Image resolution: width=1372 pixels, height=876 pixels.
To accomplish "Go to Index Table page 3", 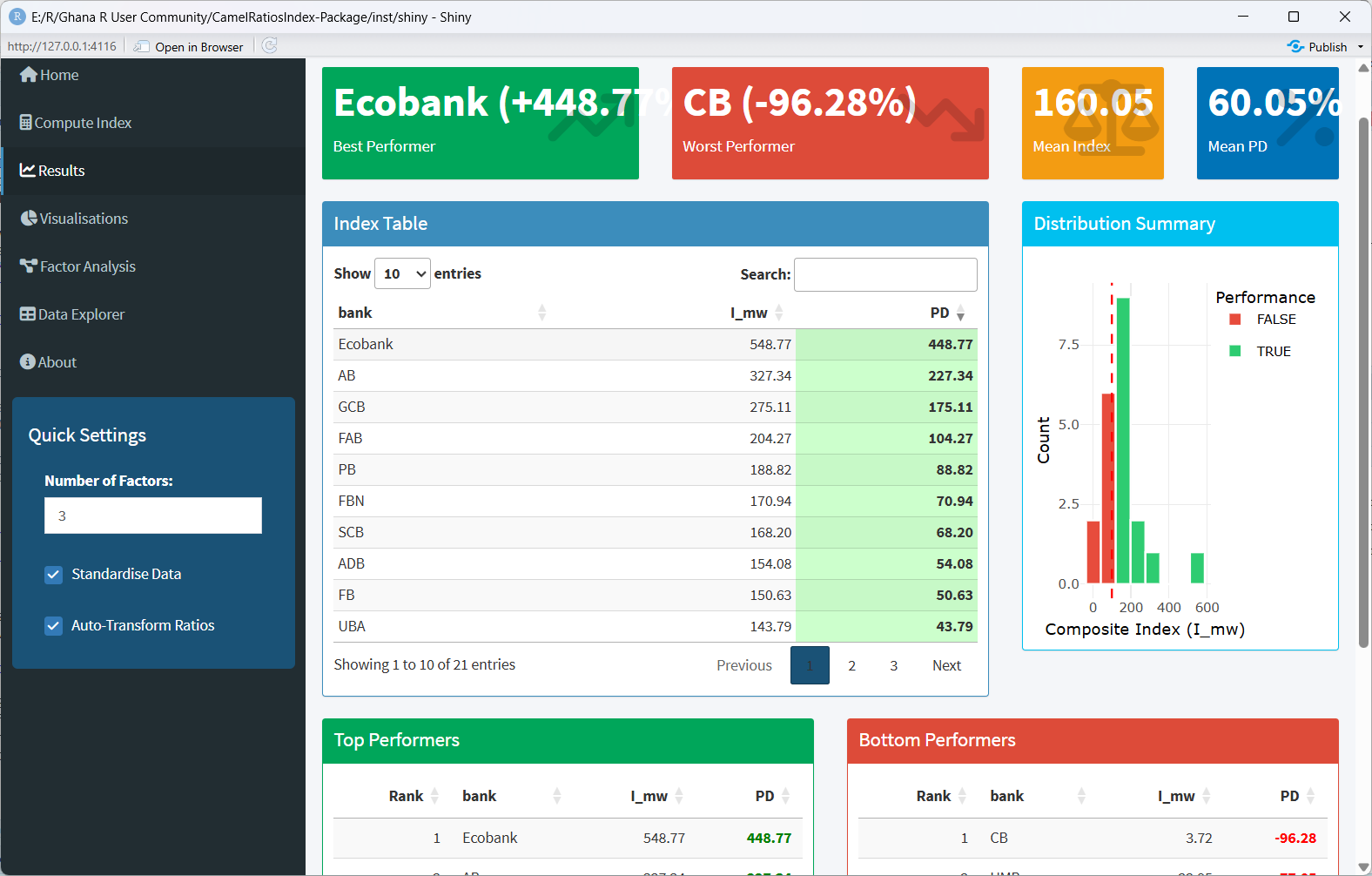I will click(893, 665).
